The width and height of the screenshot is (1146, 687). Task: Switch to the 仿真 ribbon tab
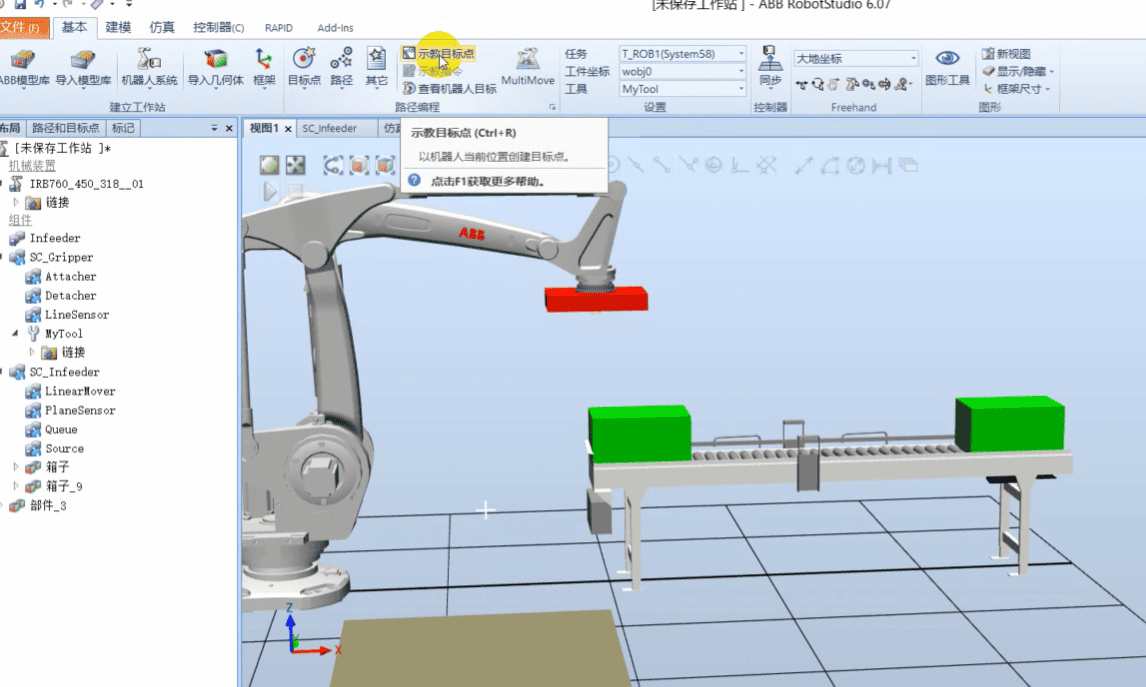pos(162,27)
